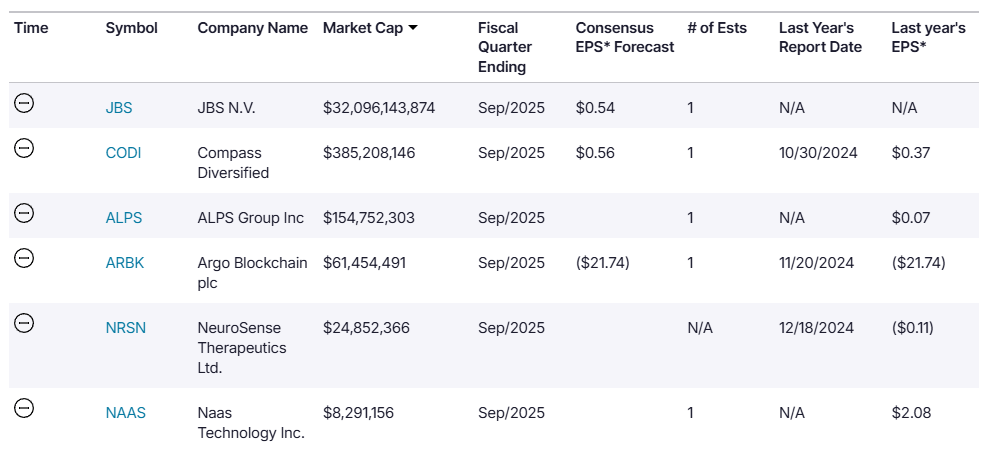Click the Fiscal Quarter Ending header
Screen dimensions: 990x471
pyautogui.click(x=505, y=47)
